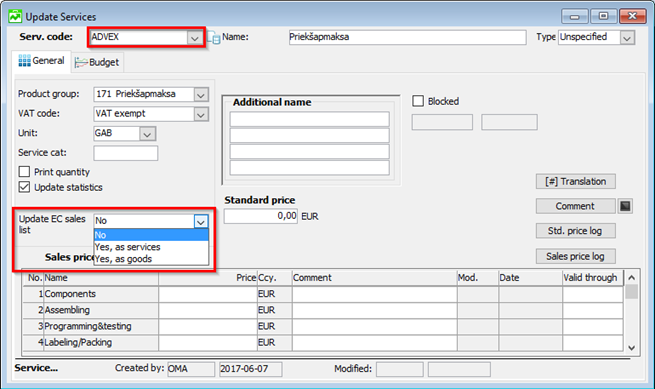Click the created date 2017-06-07 field

click(x=251, y=369)
